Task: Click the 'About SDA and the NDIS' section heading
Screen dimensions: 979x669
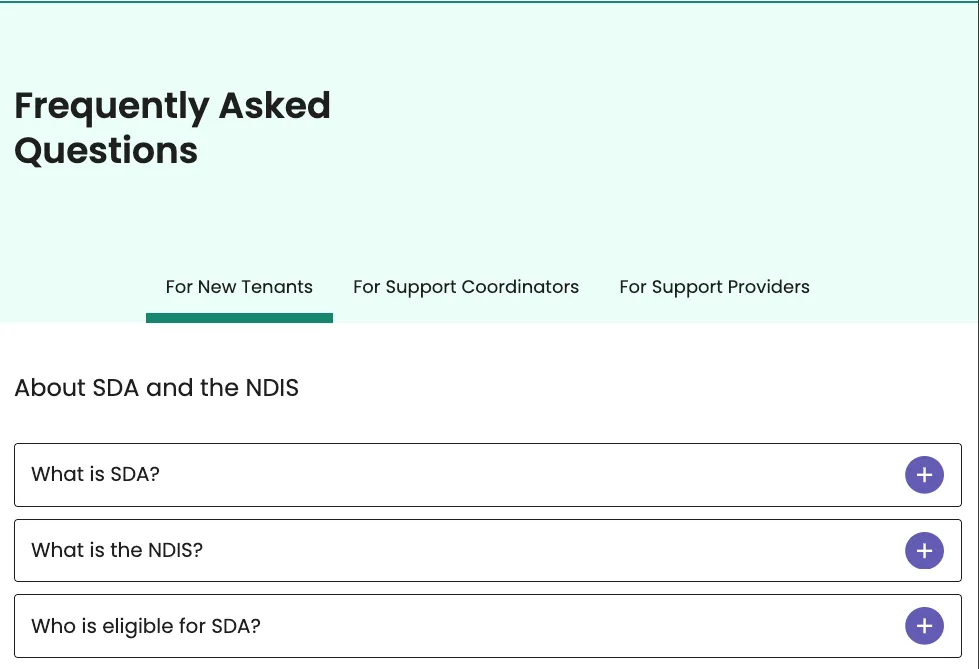Action: coord(157,388)
